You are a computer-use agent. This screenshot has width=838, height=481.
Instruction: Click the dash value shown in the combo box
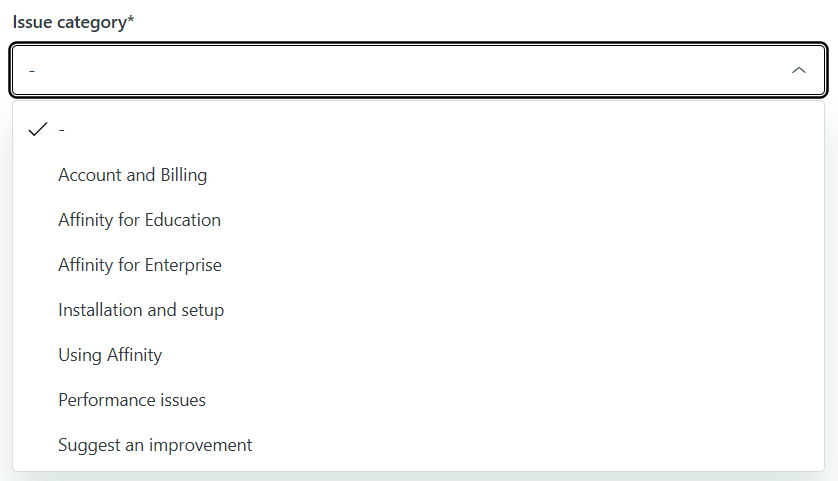33,71
